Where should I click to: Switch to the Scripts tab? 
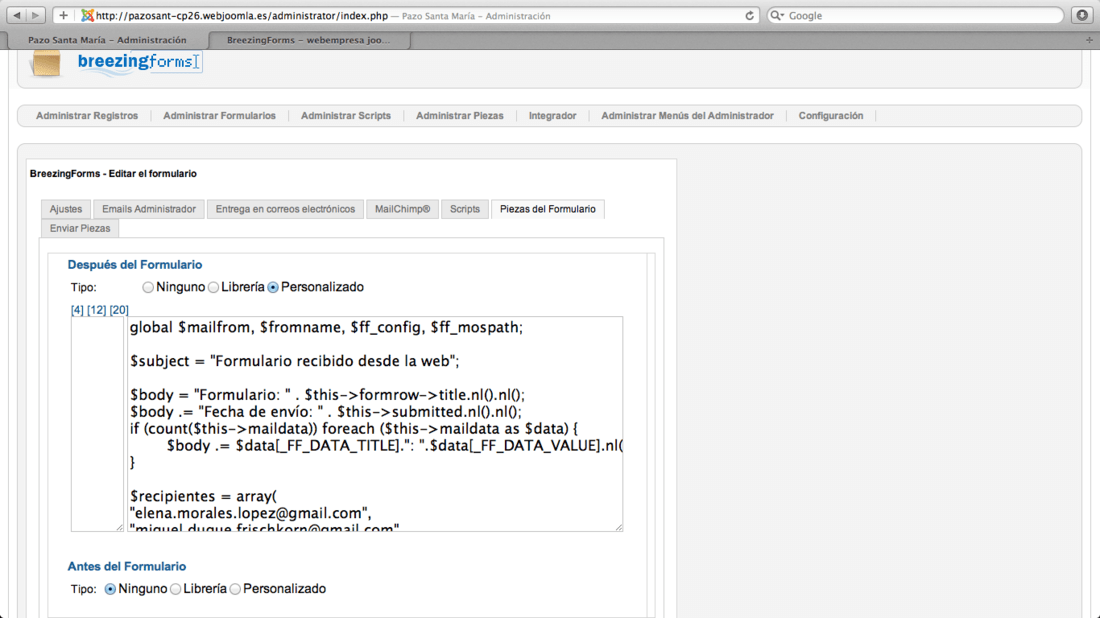click(464, 209)
